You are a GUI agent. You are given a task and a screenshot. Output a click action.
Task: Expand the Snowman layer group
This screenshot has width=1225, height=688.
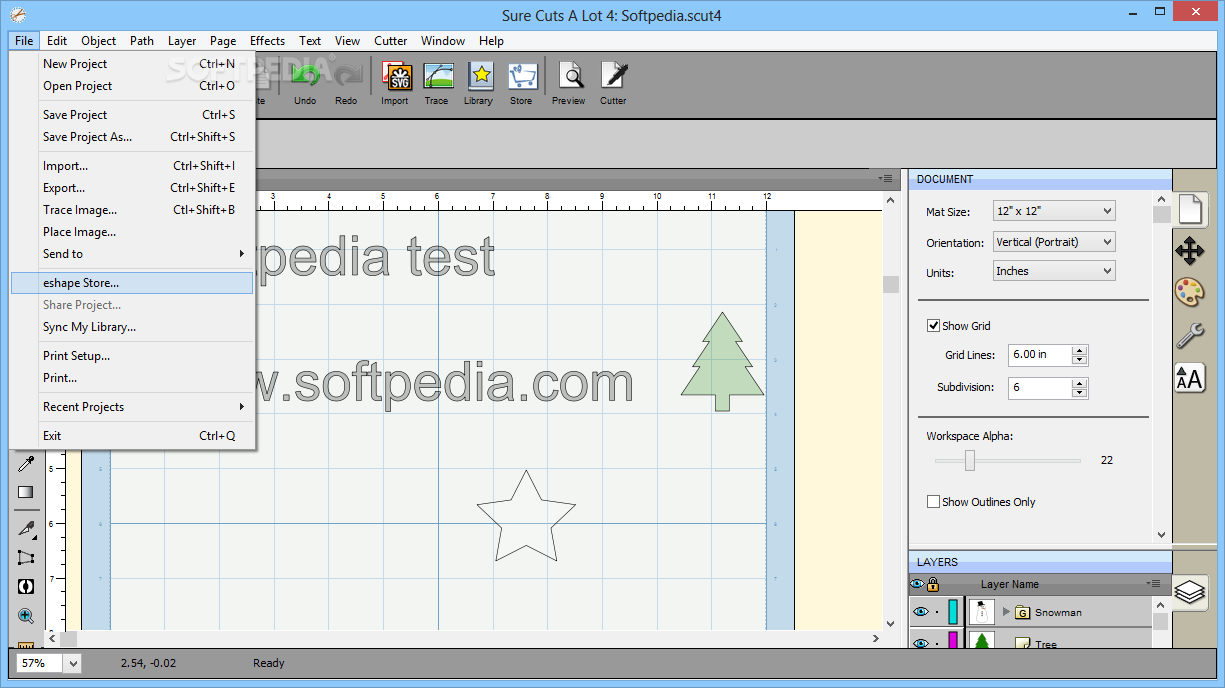[1006, 612]
